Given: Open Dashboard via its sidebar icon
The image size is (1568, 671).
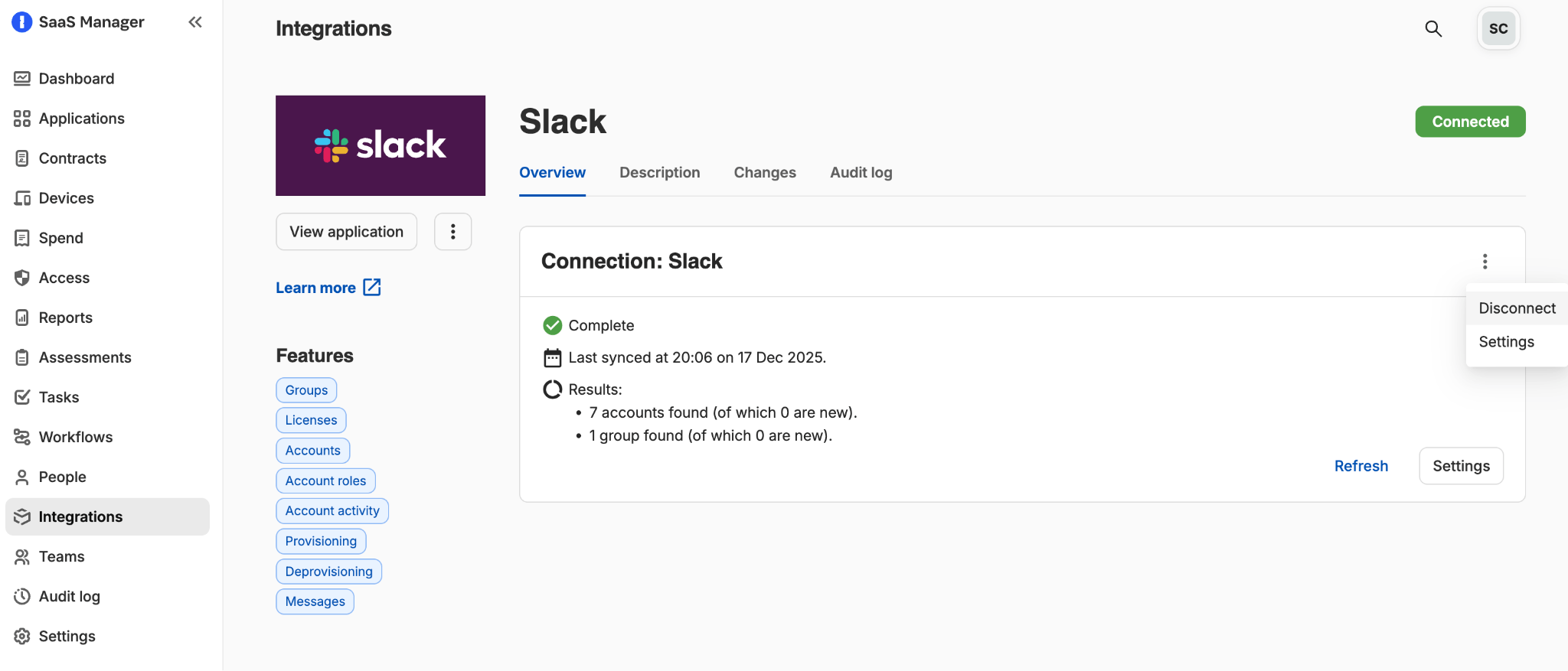Looking at the screenshot, I should pyautogui.click(x=22, y=79).
